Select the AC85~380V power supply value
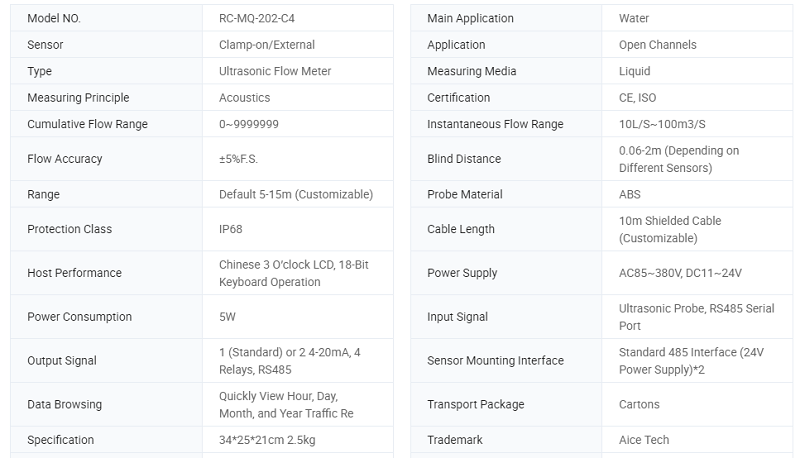Image resolution: width=800 pixels, height=458 pixels. [x=680, y=273]
